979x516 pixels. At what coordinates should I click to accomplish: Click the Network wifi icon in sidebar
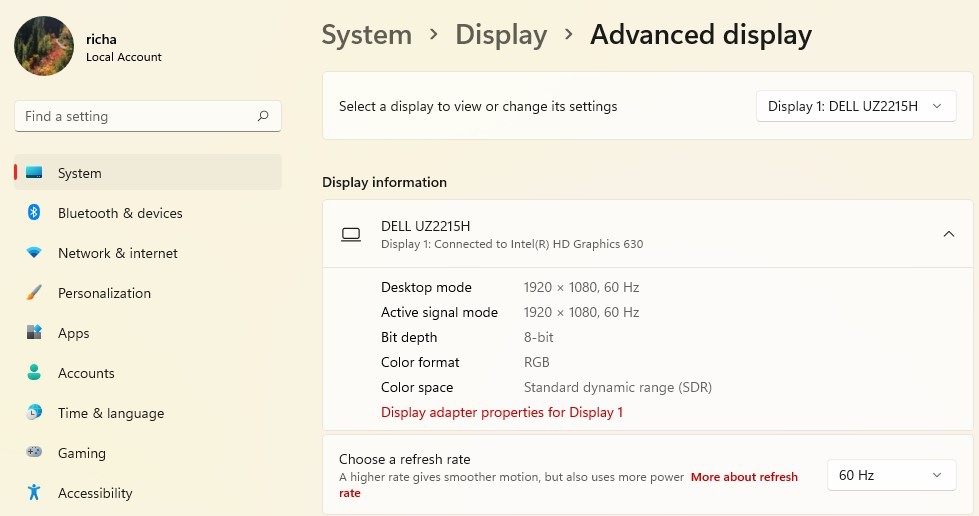tap(34, 252)
